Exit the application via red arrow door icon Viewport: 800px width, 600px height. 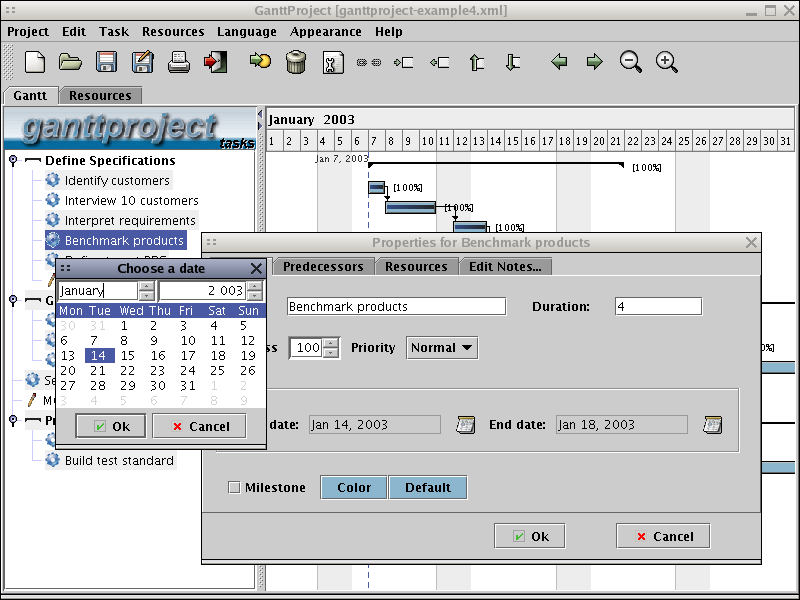215,62
